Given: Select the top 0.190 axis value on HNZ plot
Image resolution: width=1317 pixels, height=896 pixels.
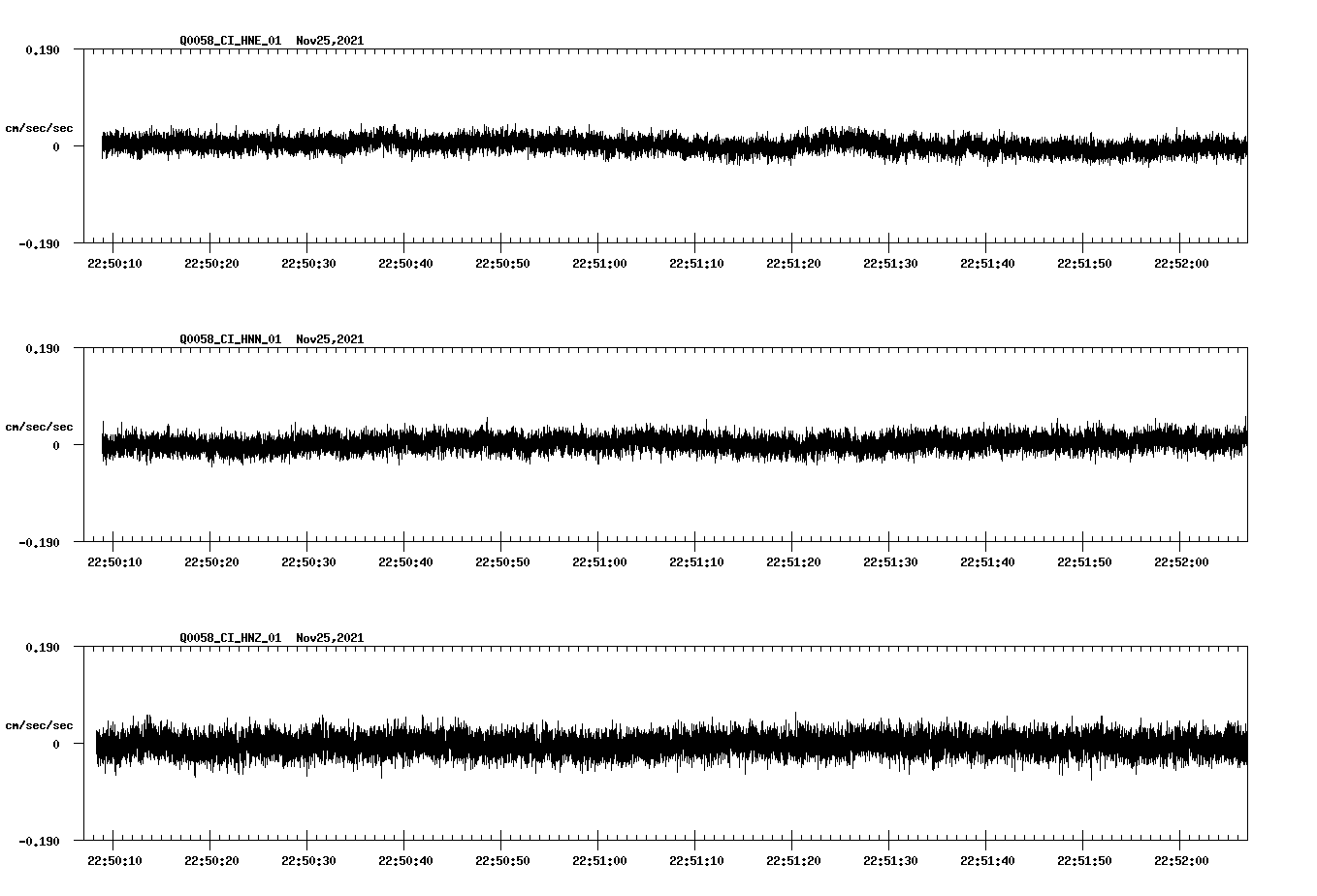Looking at the screenshot, I should tap(43, 647).
